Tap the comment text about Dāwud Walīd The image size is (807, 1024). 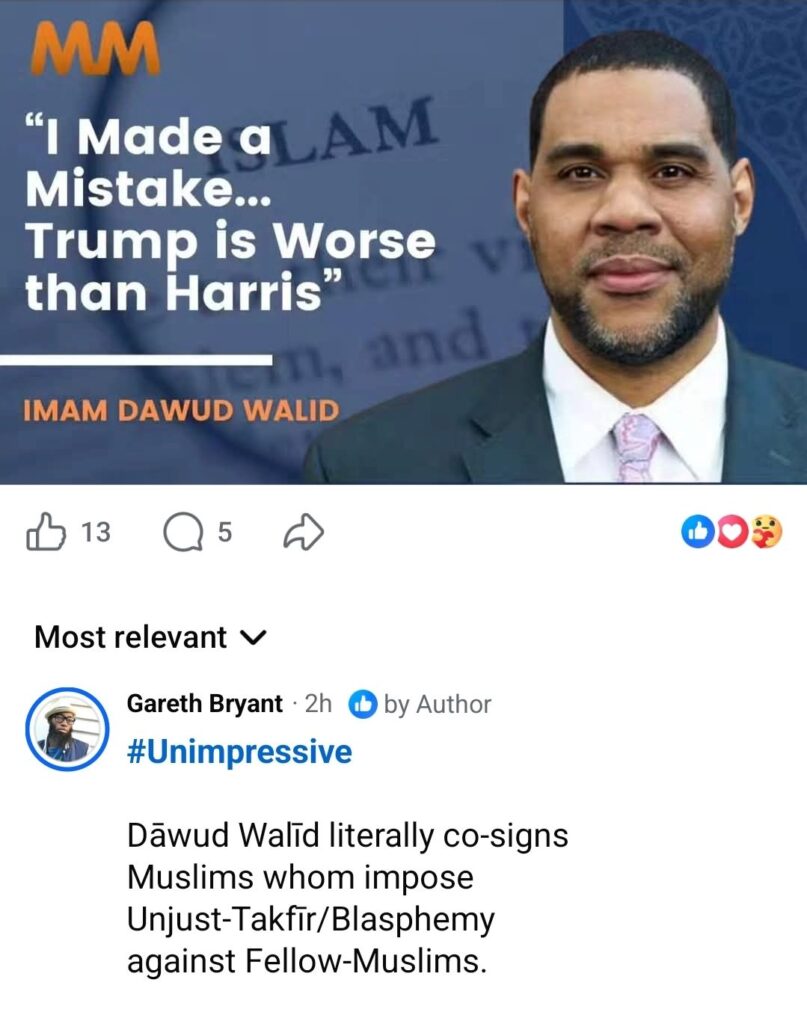coord(347,897)
